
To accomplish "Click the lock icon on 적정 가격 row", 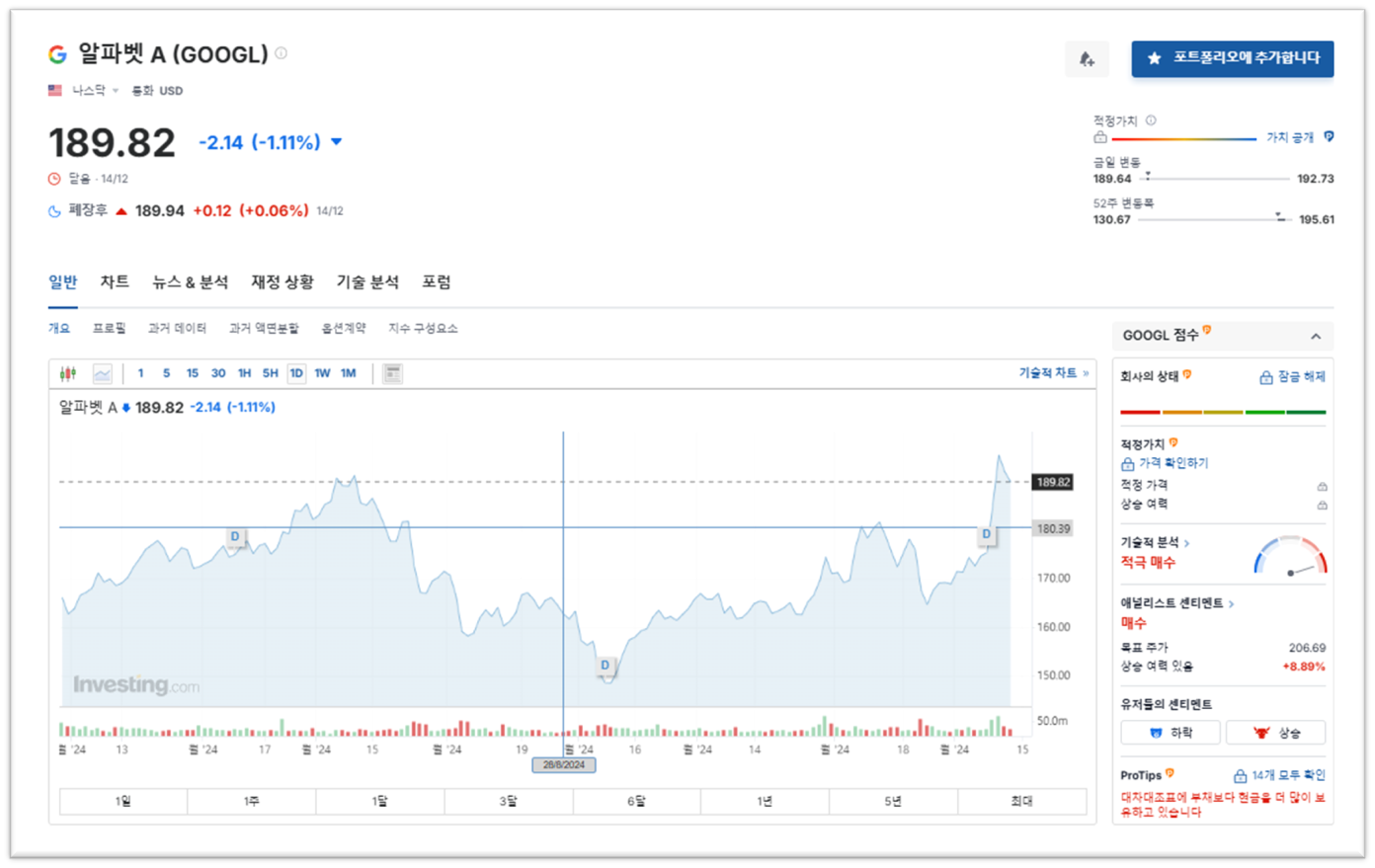I will pyautogui.click(x=1322, y=486).
